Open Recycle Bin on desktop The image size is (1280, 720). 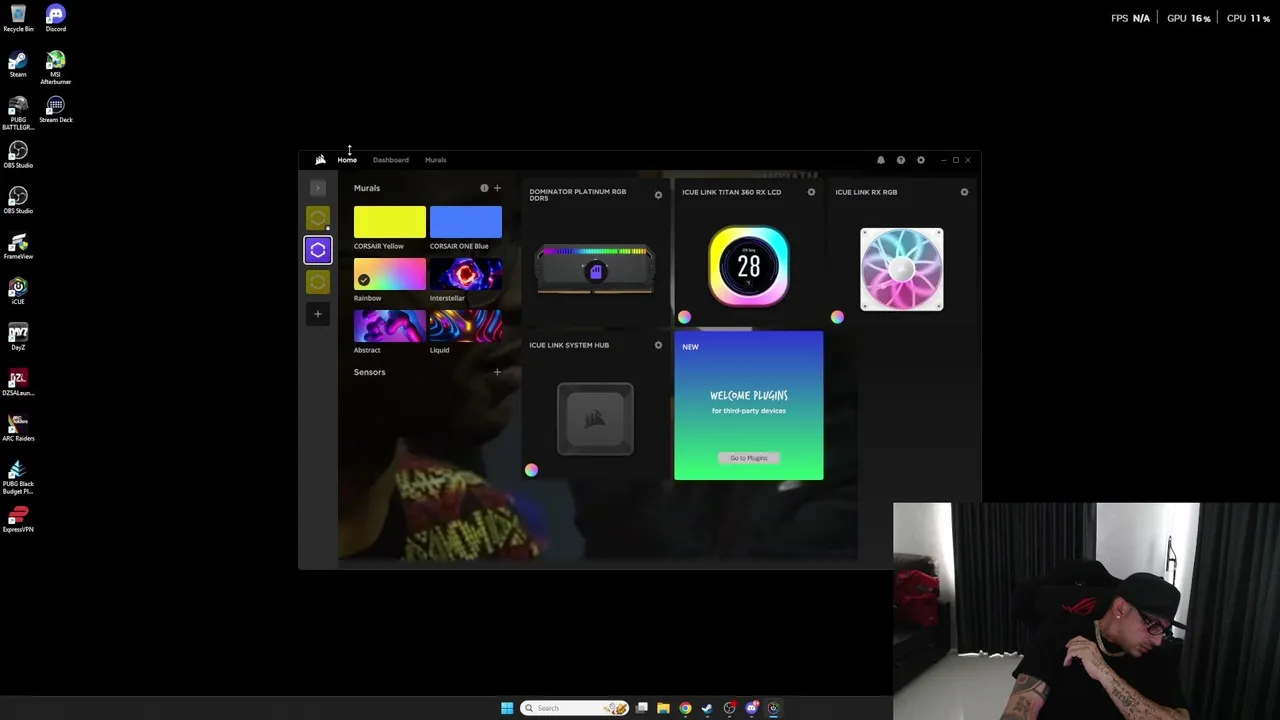[18, 17]
